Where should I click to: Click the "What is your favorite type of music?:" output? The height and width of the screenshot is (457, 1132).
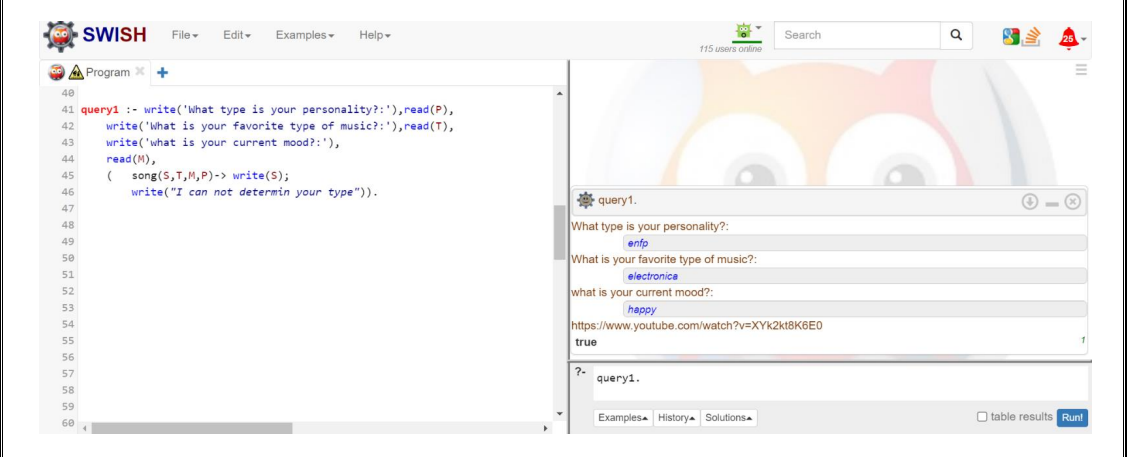(x=663, y=260)
